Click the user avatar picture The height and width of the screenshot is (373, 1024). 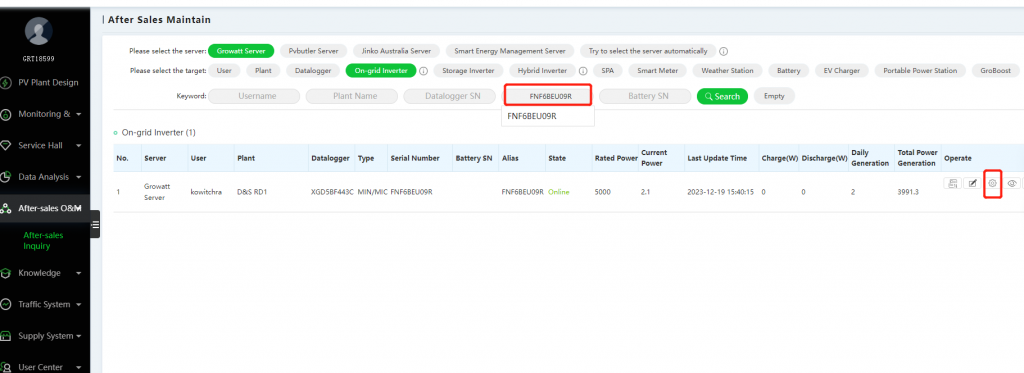click(x=39, y=31)
